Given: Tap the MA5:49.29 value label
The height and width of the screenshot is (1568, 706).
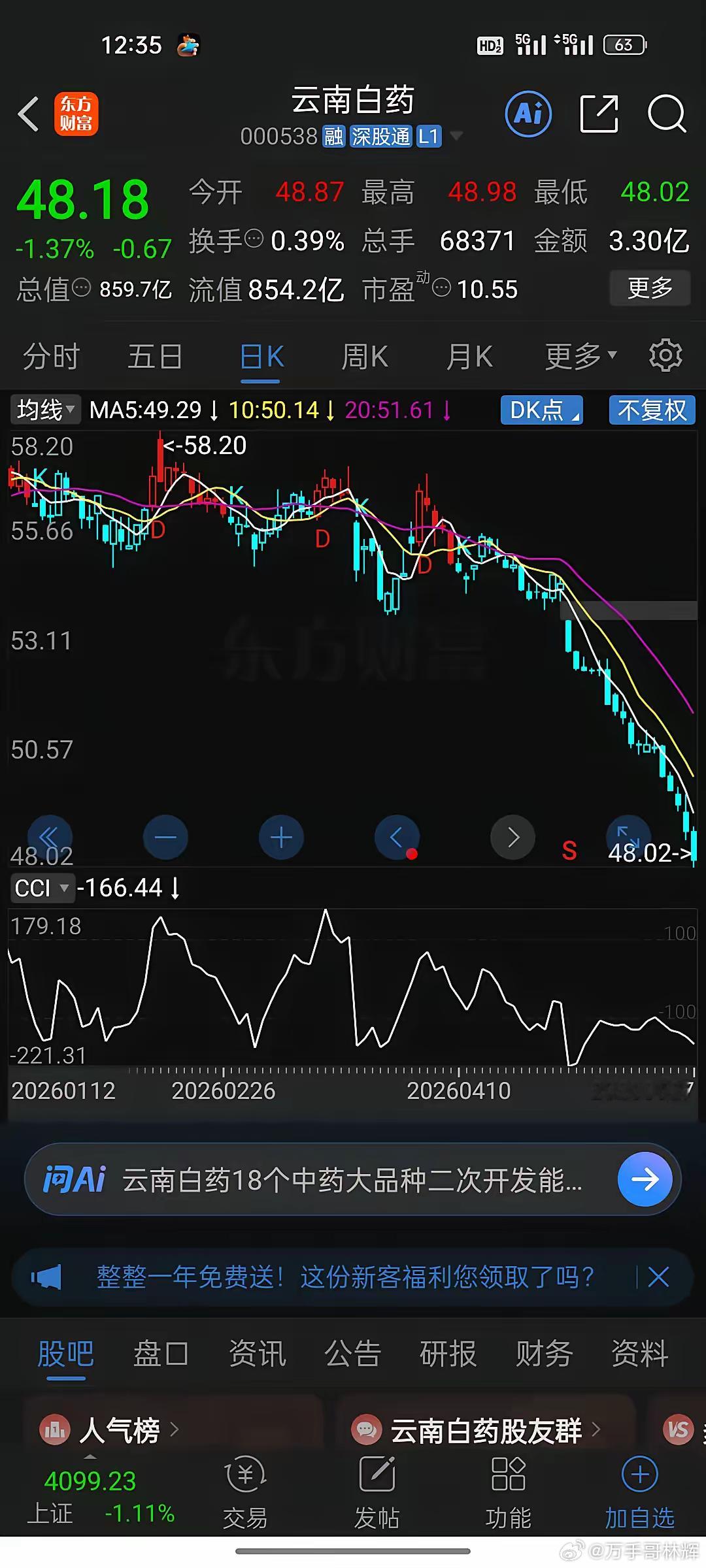Looking at the screenshot, I should tap(153, 410).
